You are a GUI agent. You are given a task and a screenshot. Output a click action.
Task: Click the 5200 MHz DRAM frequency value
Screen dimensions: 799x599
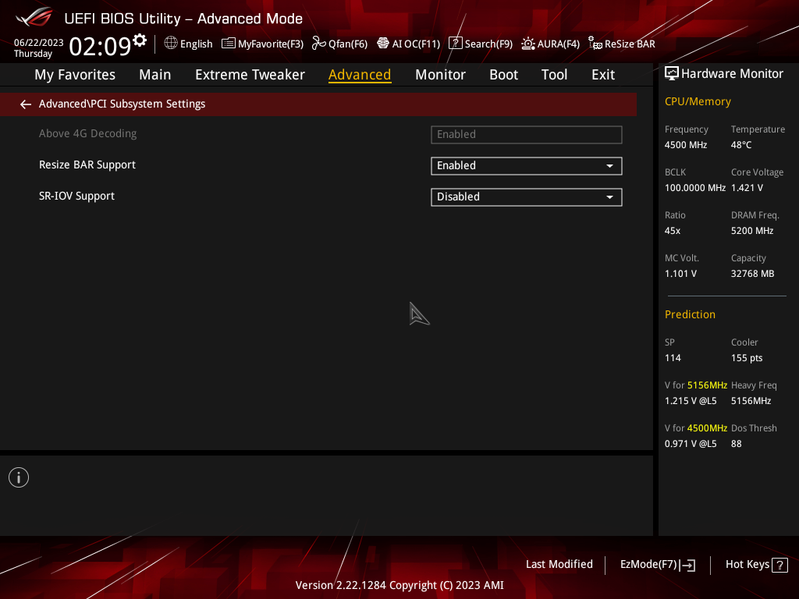752,231
